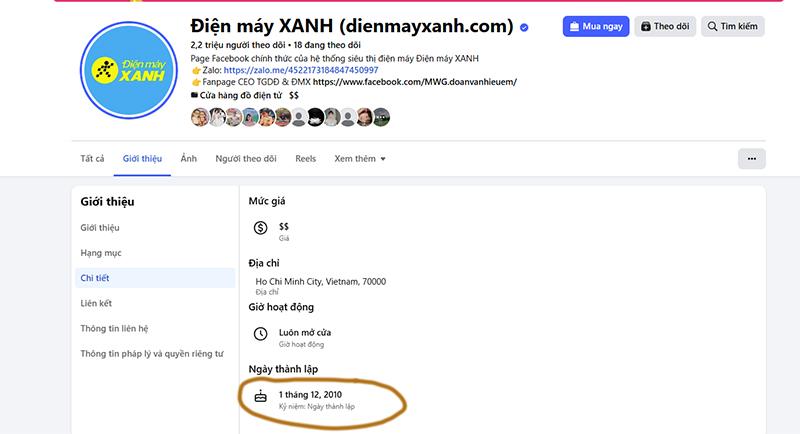Open Liên kết in the sidebar
The height and width of the screenshot is (434, 800).
(96, 303)
